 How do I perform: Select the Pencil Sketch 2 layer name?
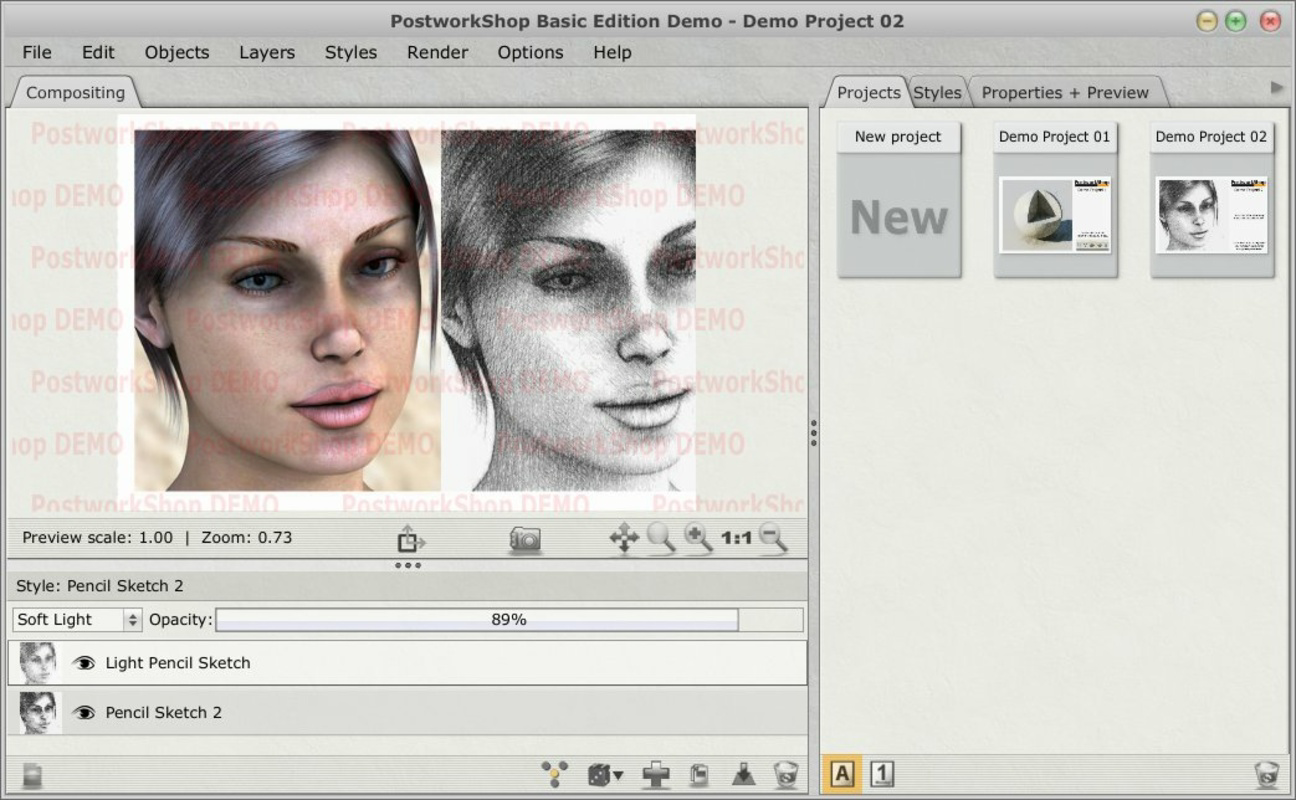[164, 712]
